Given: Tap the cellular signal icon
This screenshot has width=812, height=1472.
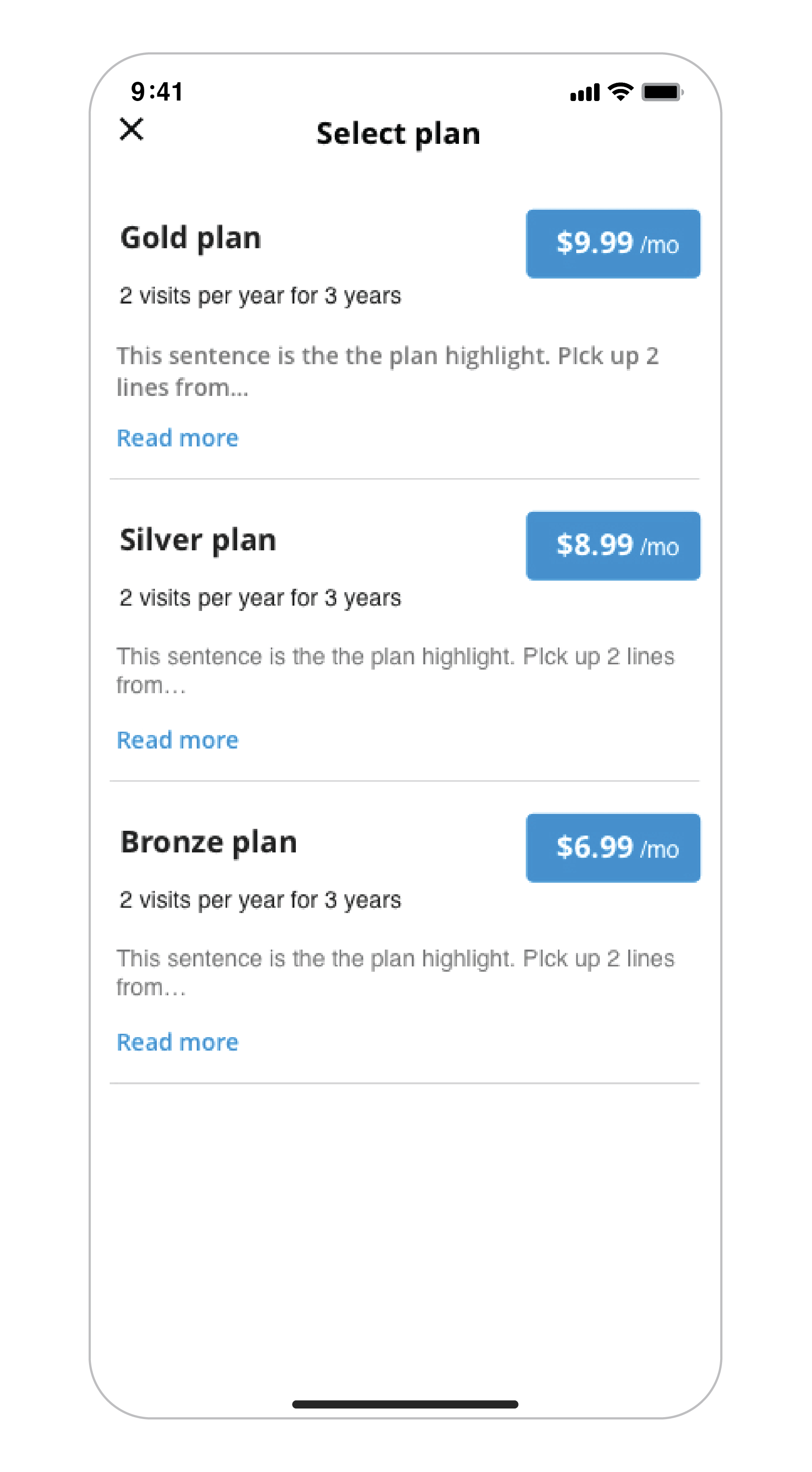Looking at the screenshot, I should tap(584, 91).
